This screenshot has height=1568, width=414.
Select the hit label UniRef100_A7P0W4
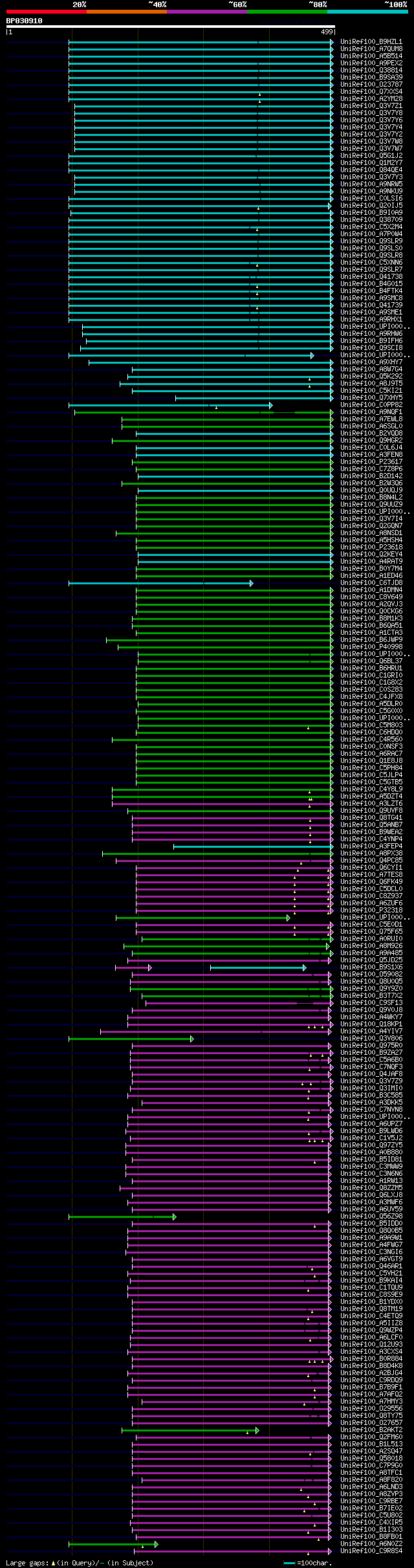pyautogui.click(x=371, y=234)
